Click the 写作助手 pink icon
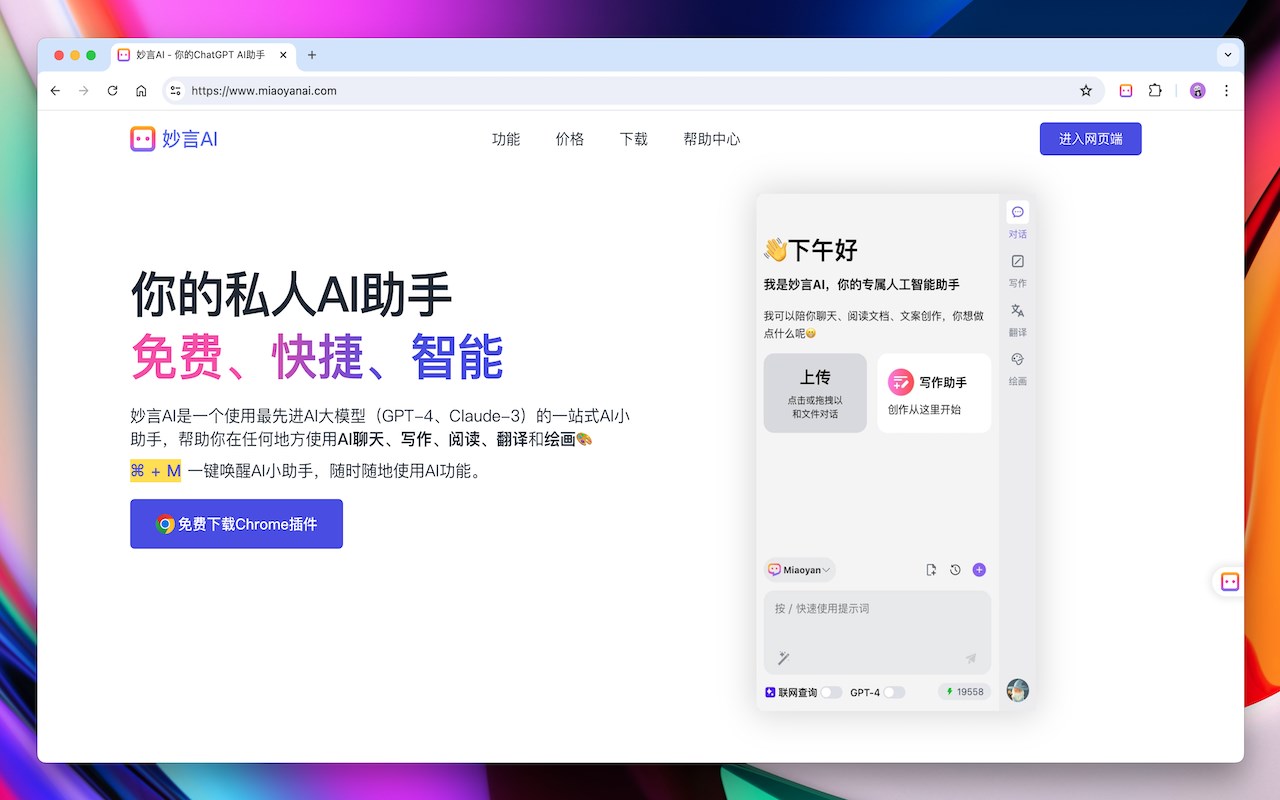1280x800 pixels. [x=900, y=381]
